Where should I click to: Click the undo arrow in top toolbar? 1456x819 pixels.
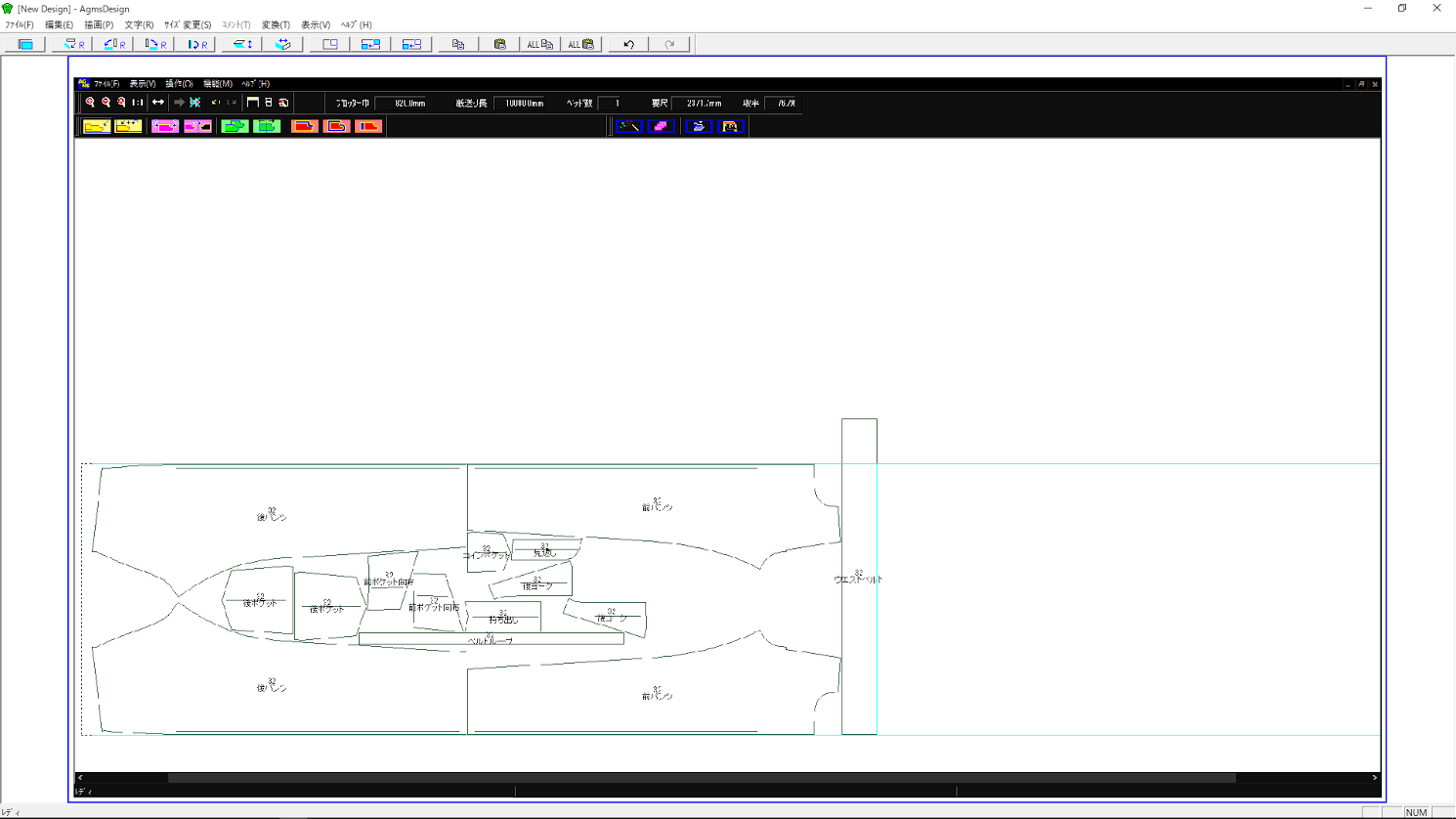click(628, 44)
